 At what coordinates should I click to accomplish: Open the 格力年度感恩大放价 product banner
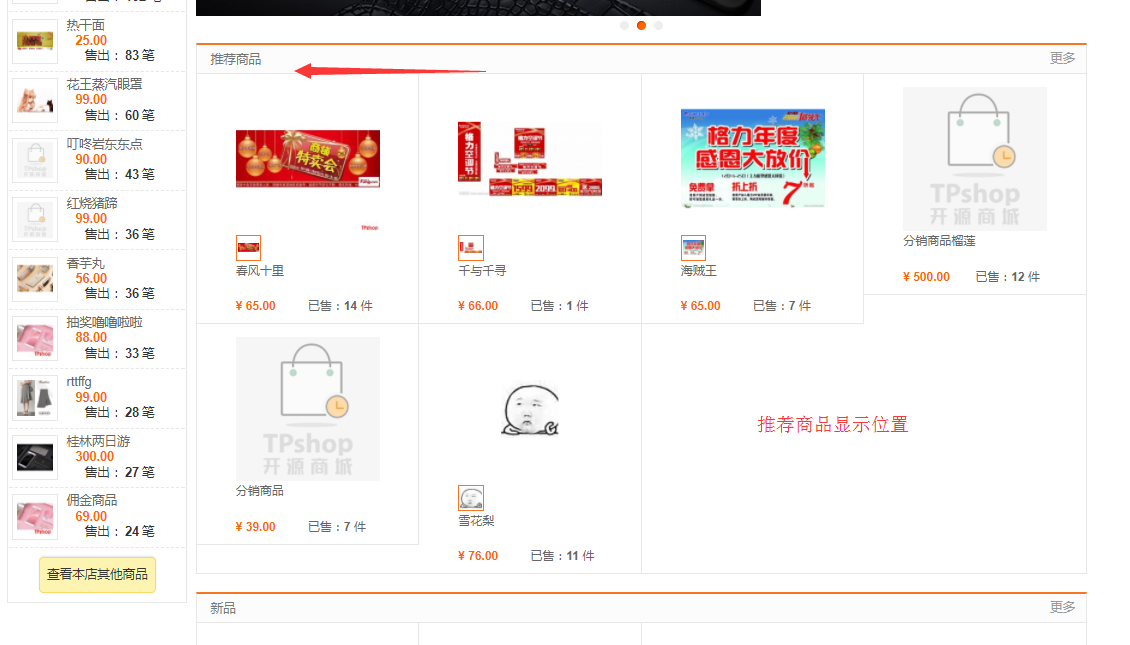tap(752, 158)
